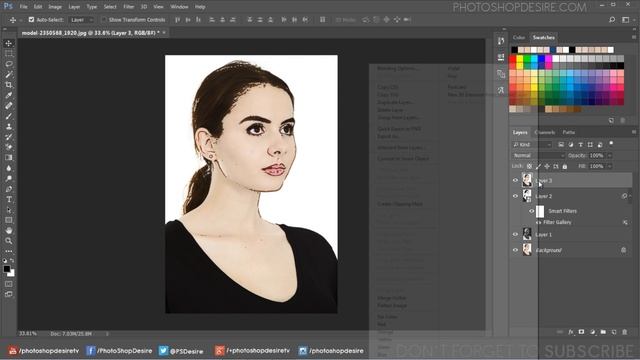Select the Zoom tool
The image size is (640, 360).
pyautogui.click(x=9, y=241)
